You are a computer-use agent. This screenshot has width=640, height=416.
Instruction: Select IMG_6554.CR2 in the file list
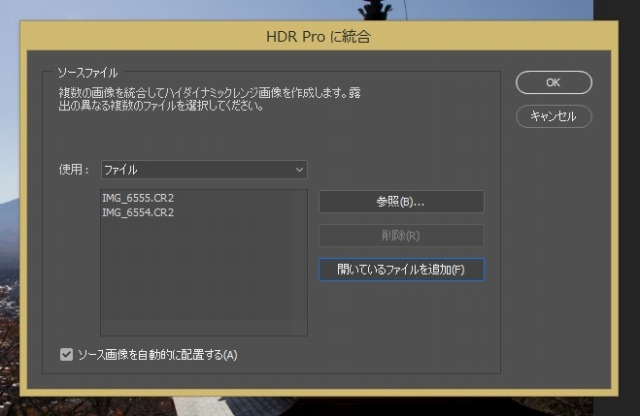[138, 212]
